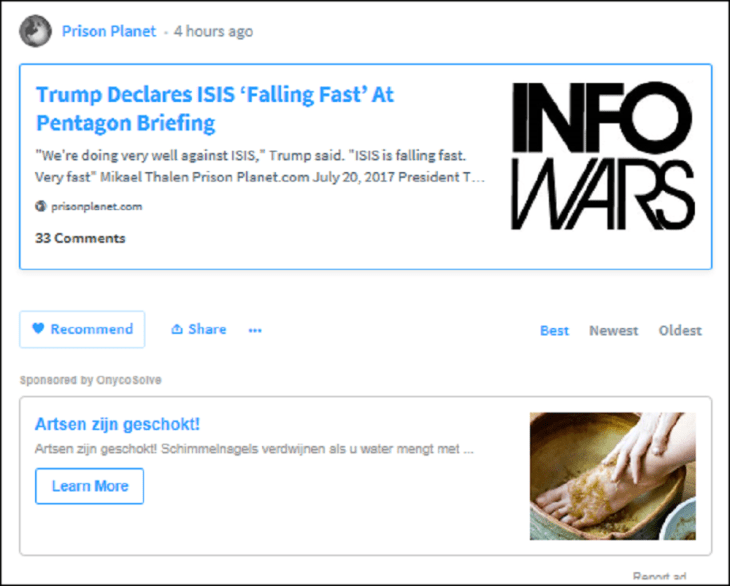Select the Oldest sort tab
This screenshot has width=730, height=586.
[x=680, y=331]
